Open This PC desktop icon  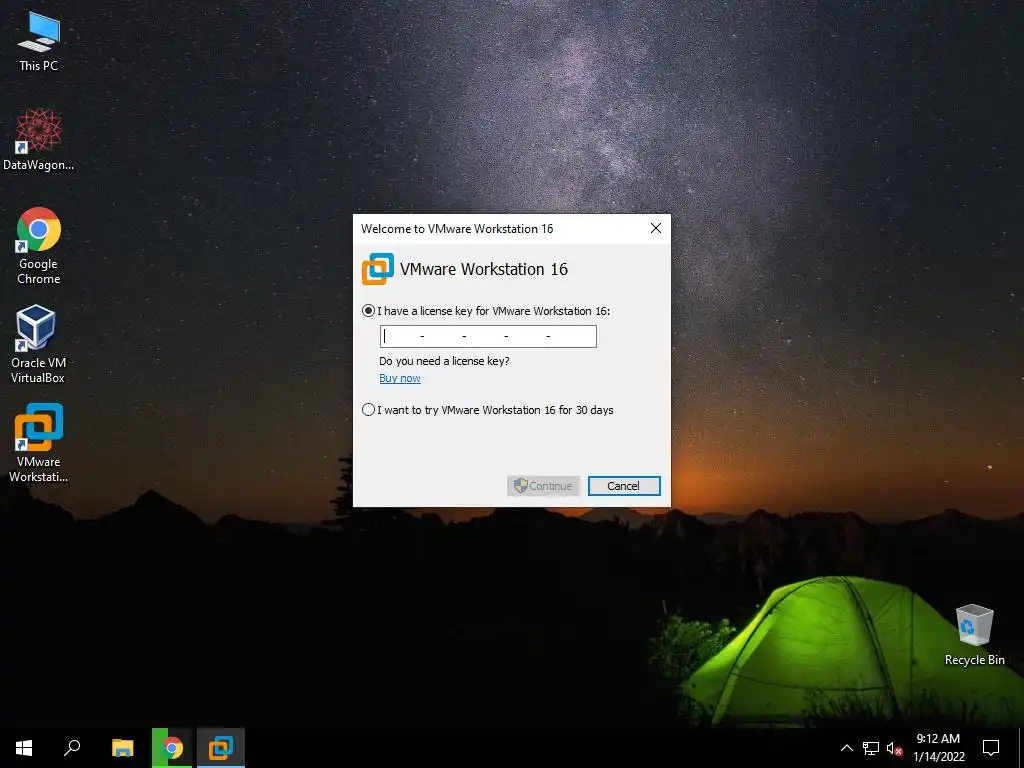39,42
